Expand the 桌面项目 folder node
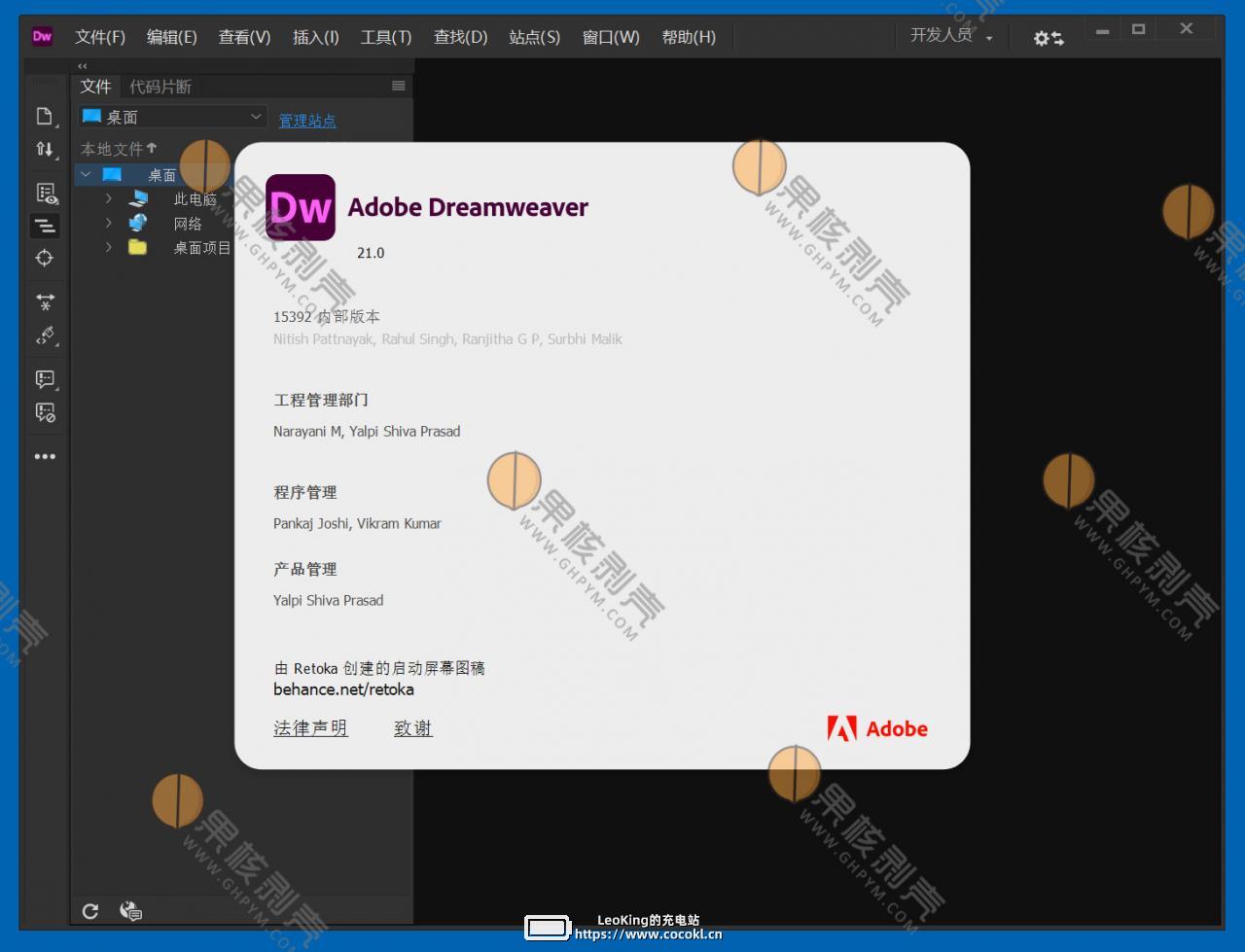The height and width of the screenshot is (952, 1245). click(109, 247)
